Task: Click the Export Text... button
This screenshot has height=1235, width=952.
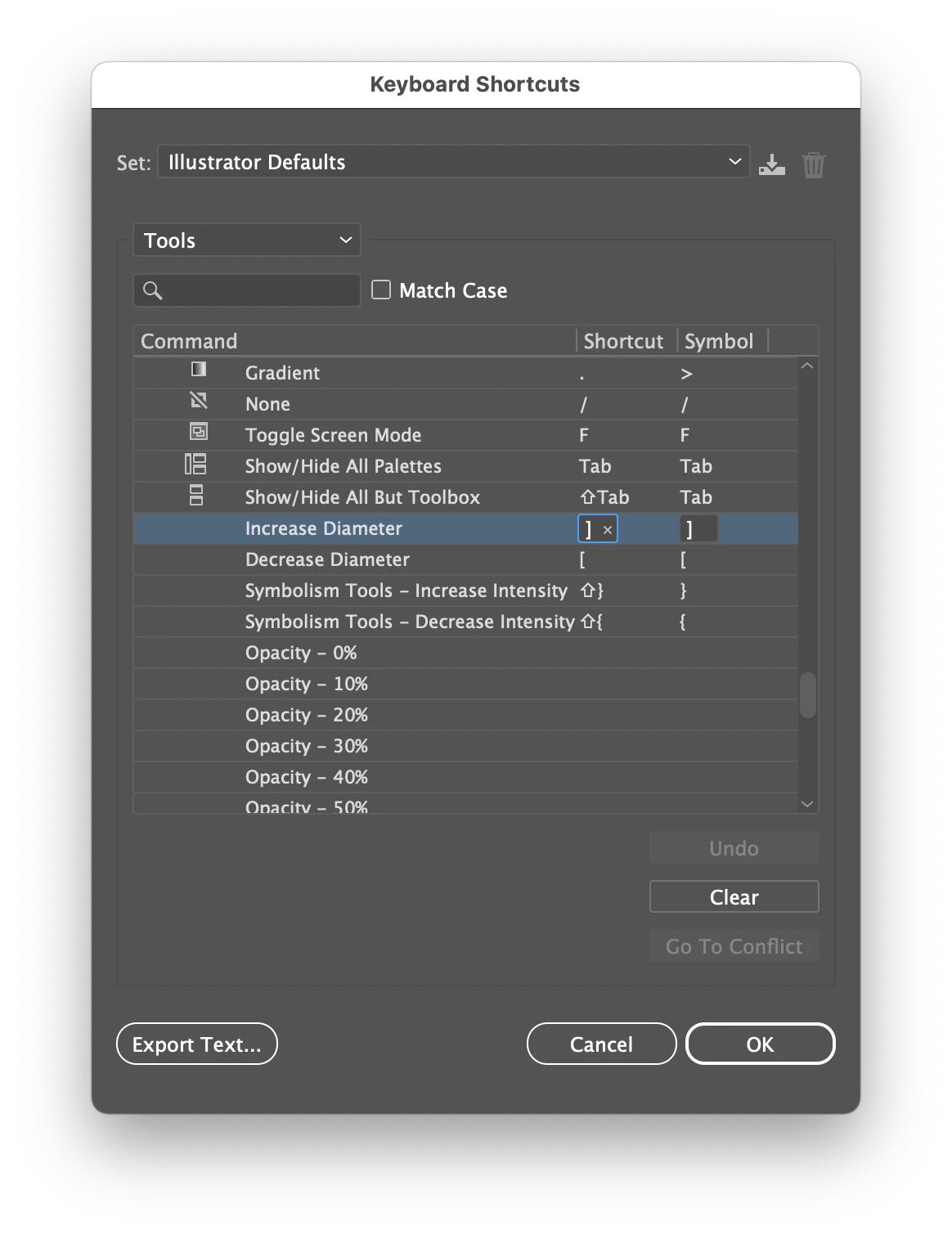Action: pos(197,1044)
